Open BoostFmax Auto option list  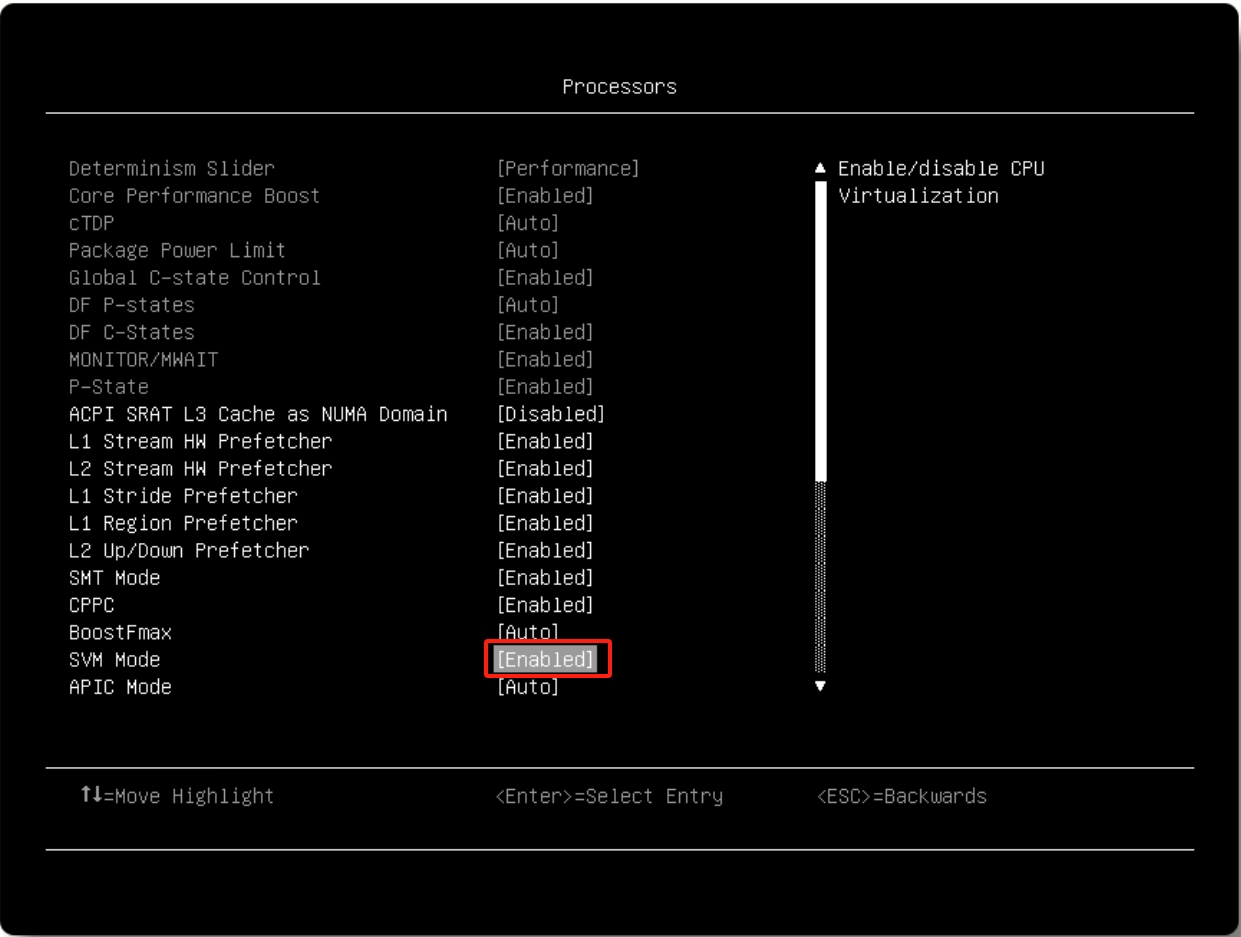pyautogui.click(x=528, y=632)
